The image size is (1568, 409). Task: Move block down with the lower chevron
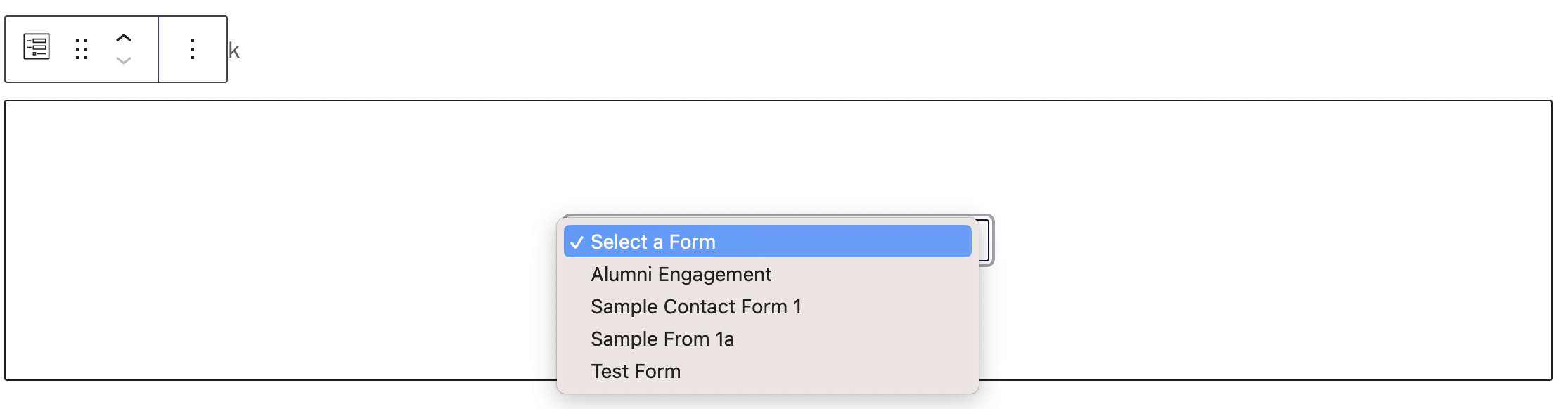[124, 61]
